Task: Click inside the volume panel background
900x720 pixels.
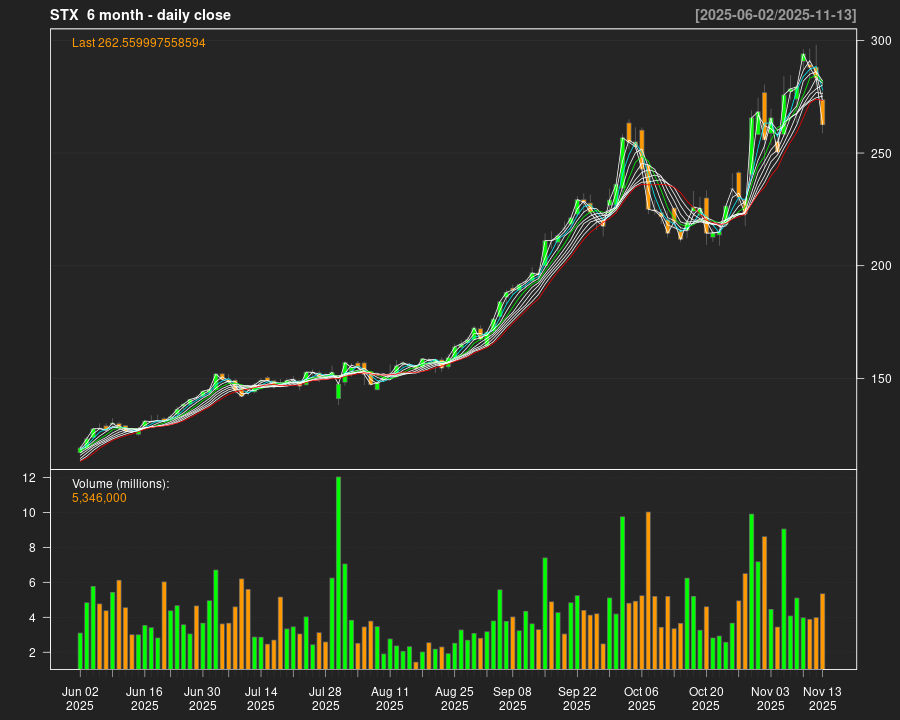Action: click(450, 520)
